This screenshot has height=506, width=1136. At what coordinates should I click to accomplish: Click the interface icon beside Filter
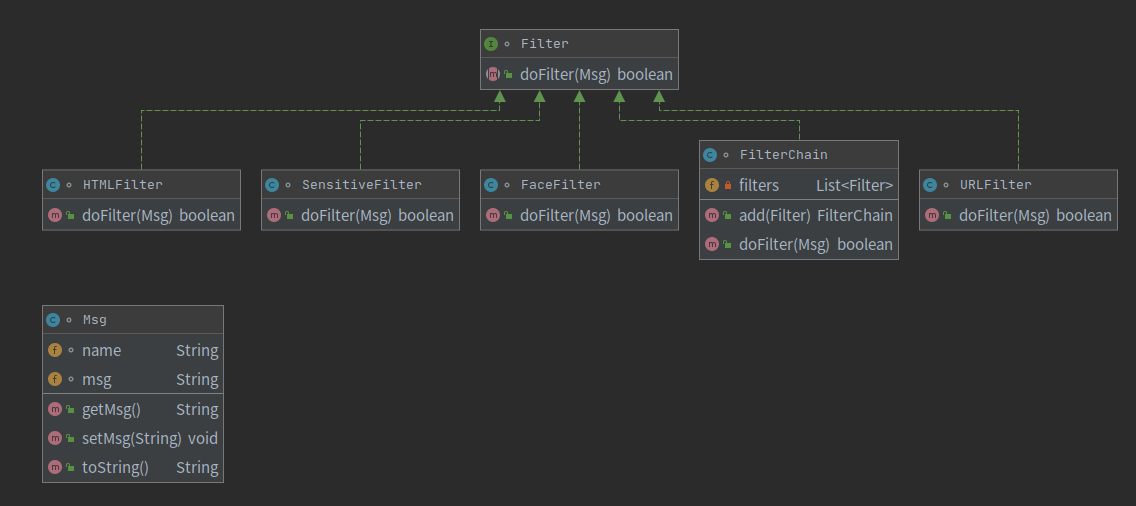point(491,43)
